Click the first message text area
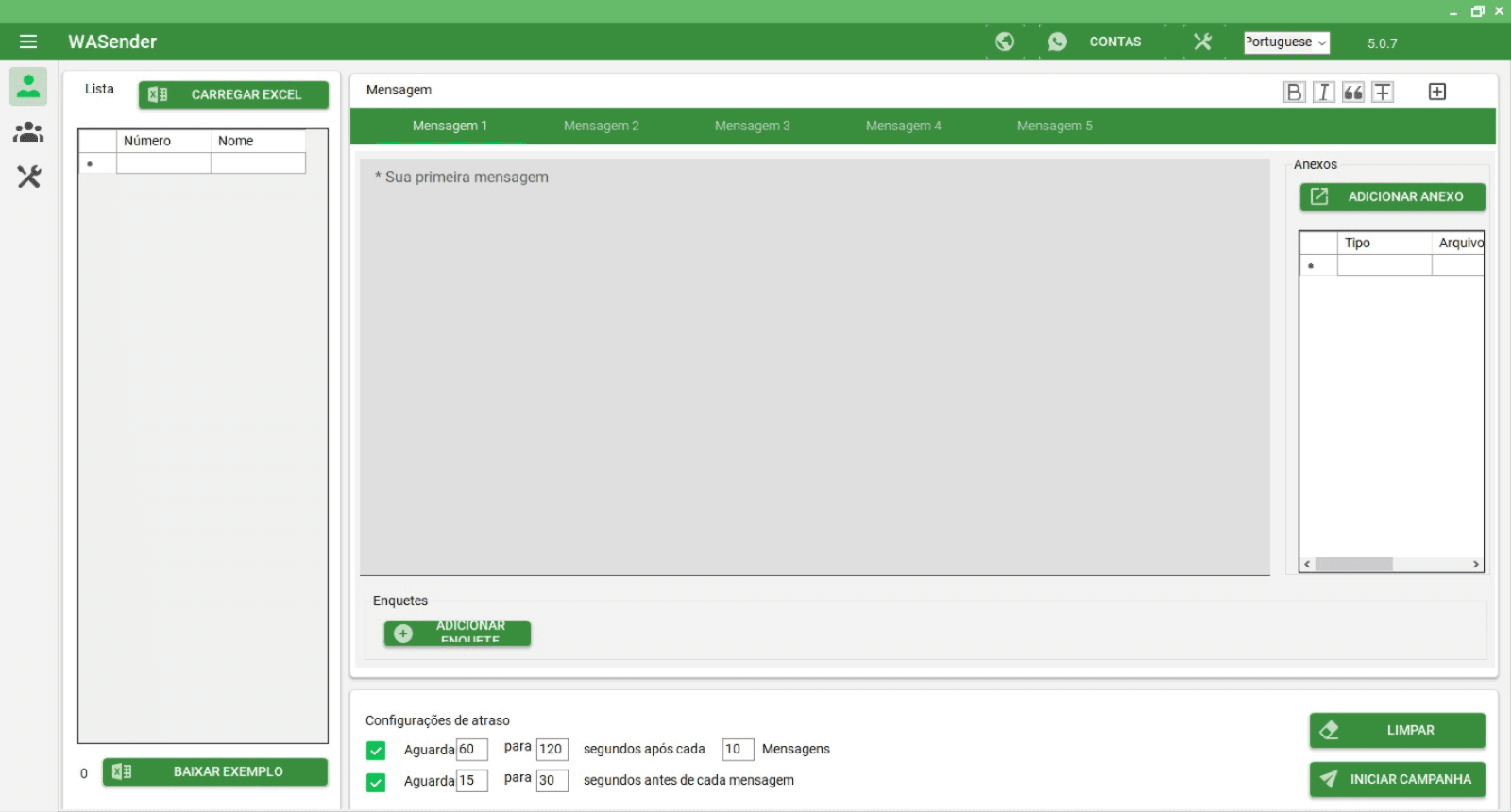1511x812 pixels. (x=814, y=366)
